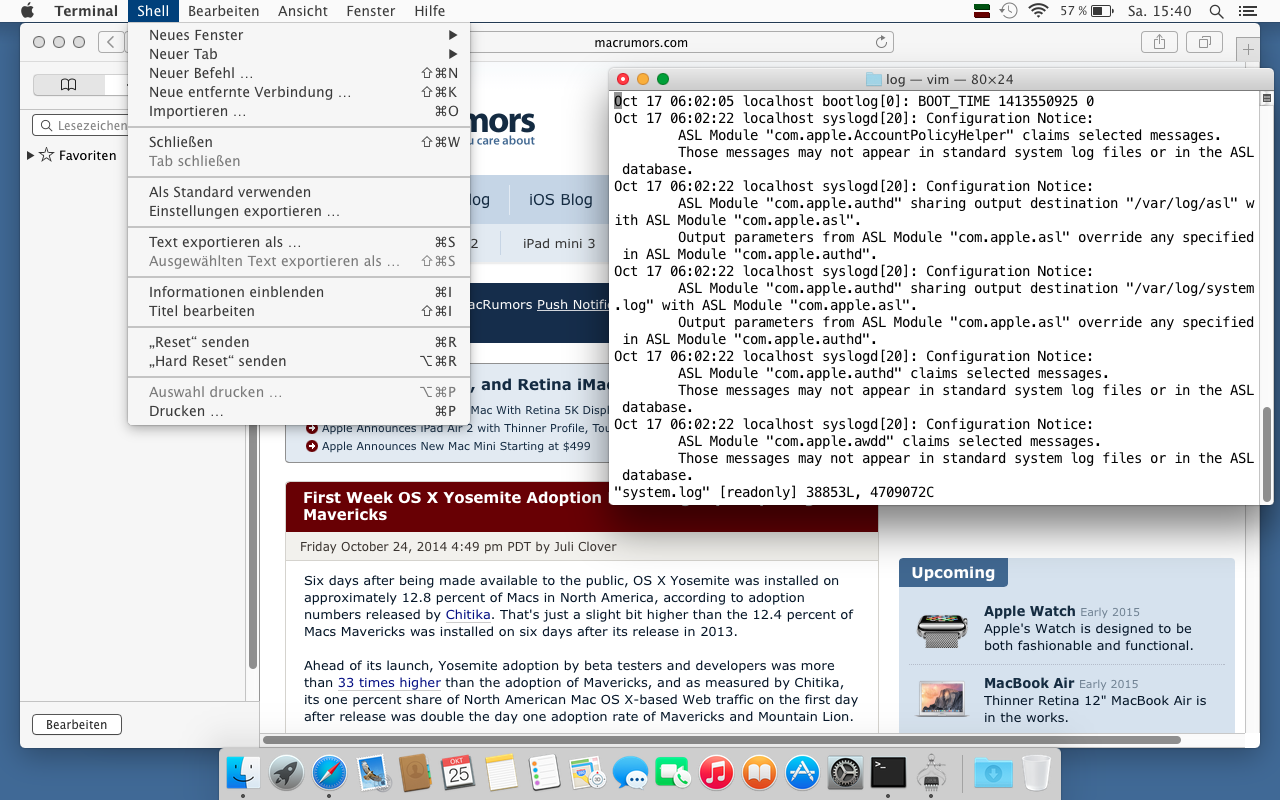Open System Preferences gear icon in Dock
Image resolution: width=1280 pixels, height=800 pixels.
click(x=845, y=772)
